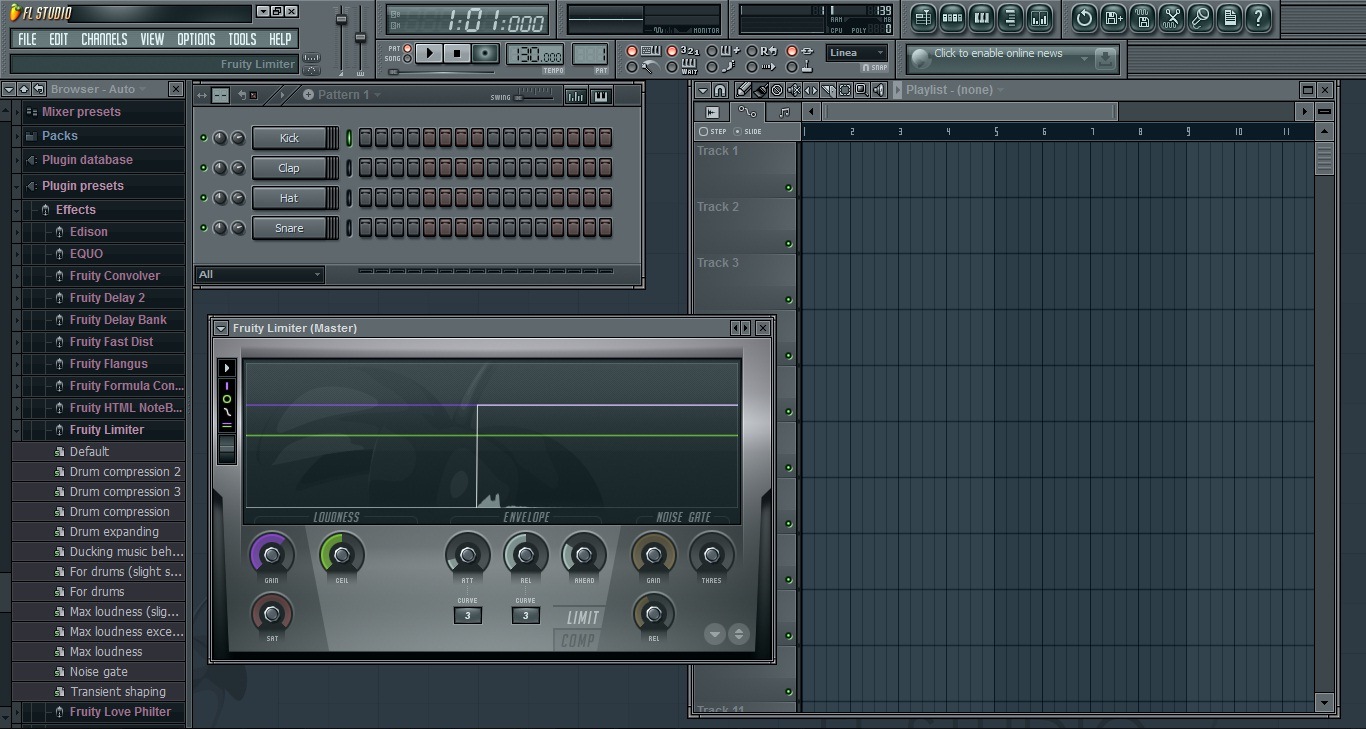Open the step sequencer view button
The width and height of the screenshot is (1366, 729).
point(952,17)
